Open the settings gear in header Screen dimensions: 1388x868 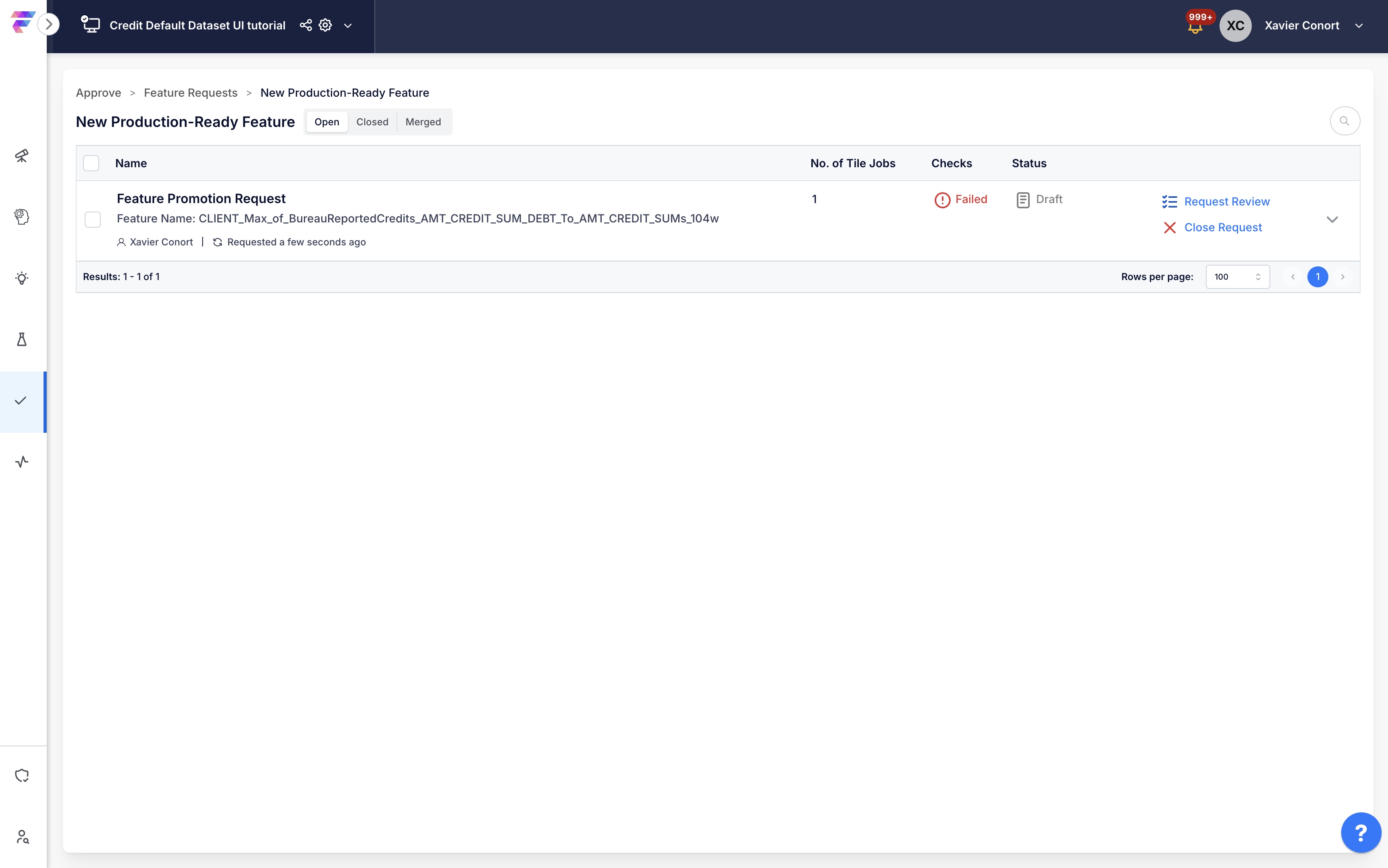click(x=326, y=25)
